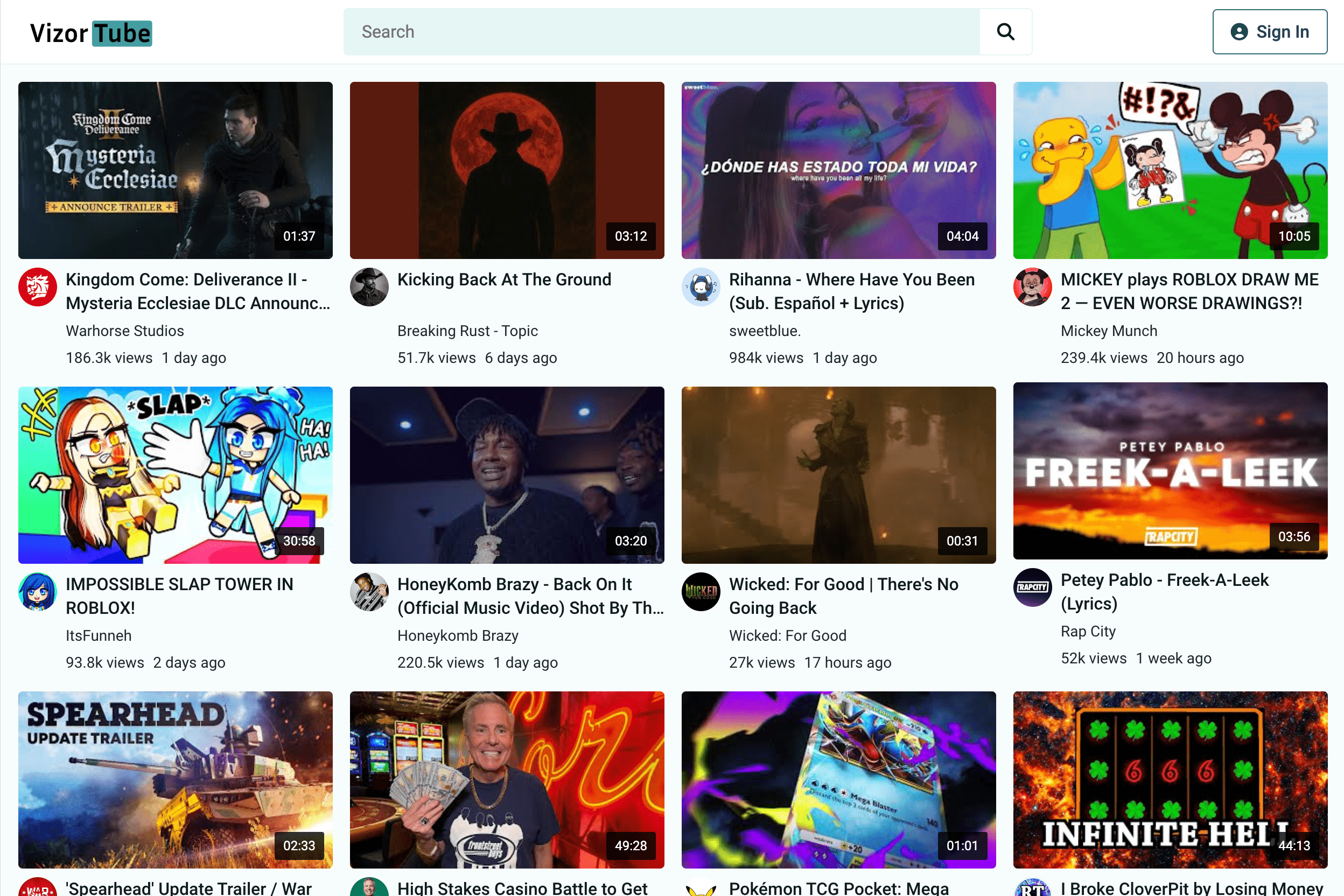
Task: Click the ItsFunneh channel avatar
Action: tap(37, 592)
